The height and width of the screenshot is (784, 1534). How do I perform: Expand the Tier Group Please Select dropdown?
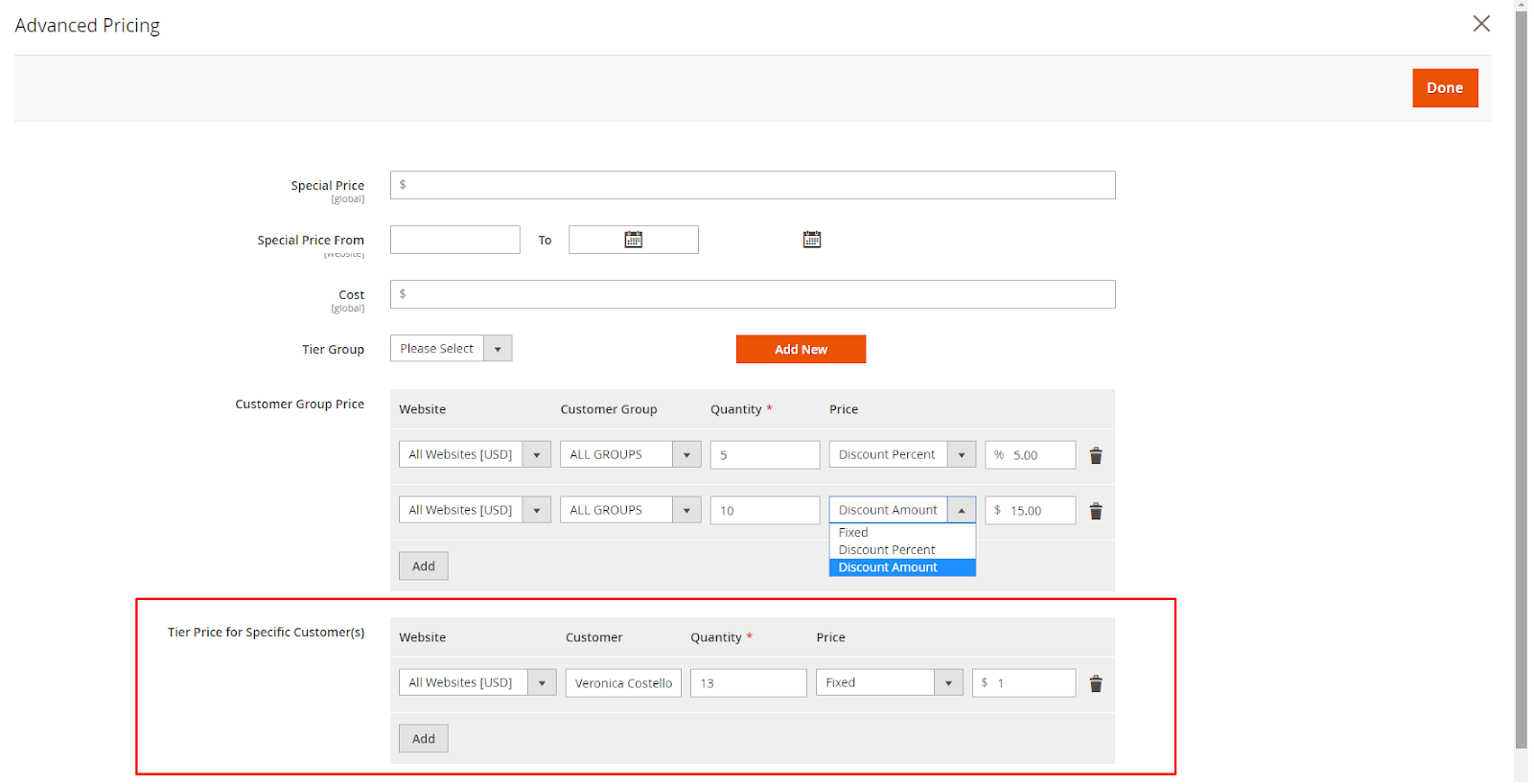451,349
